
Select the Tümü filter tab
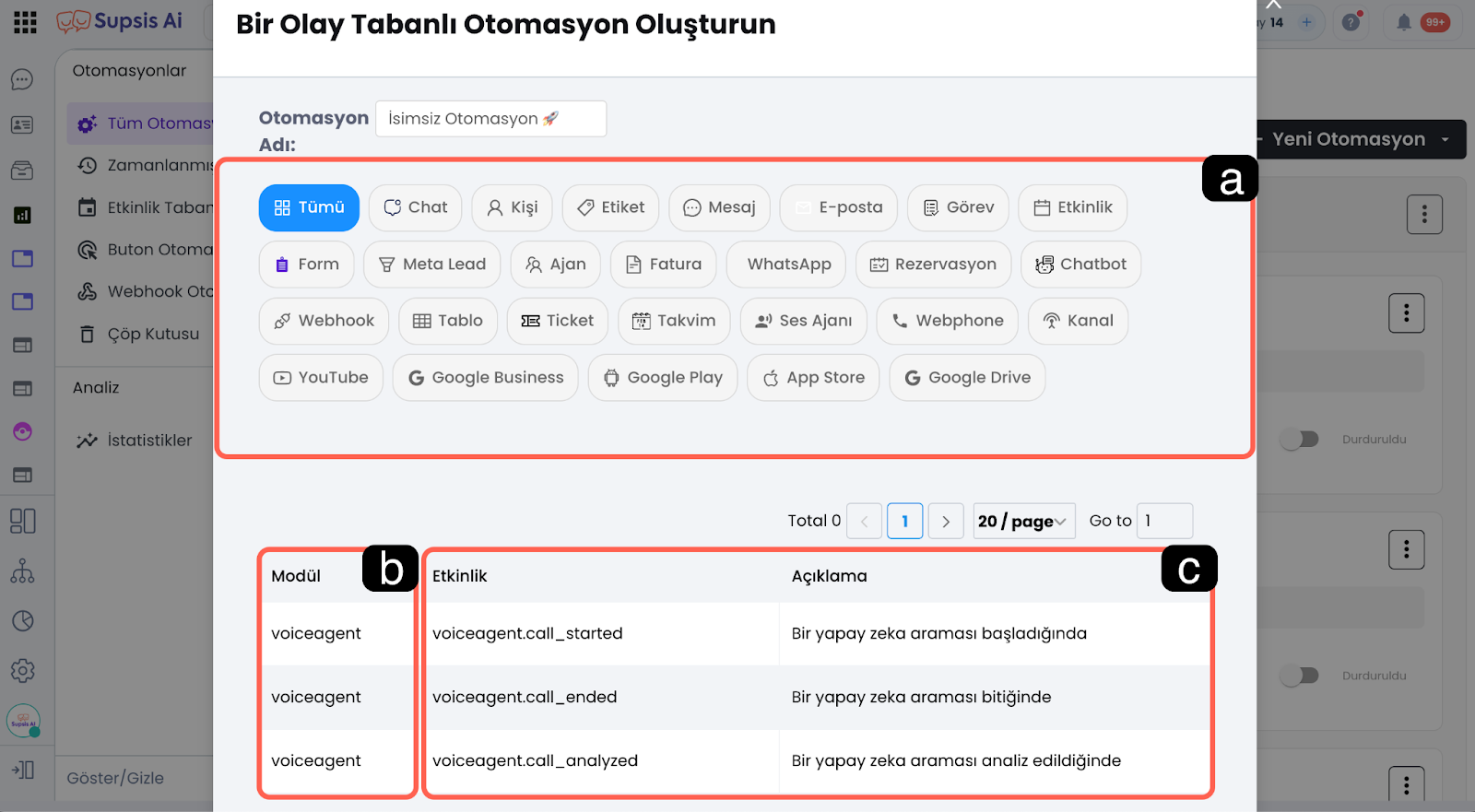pos(309,207)
